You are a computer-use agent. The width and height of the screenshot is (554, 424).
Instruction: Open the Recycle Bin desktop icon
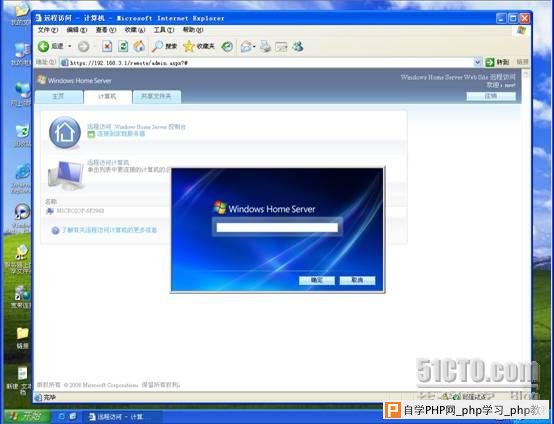(22, 135)
